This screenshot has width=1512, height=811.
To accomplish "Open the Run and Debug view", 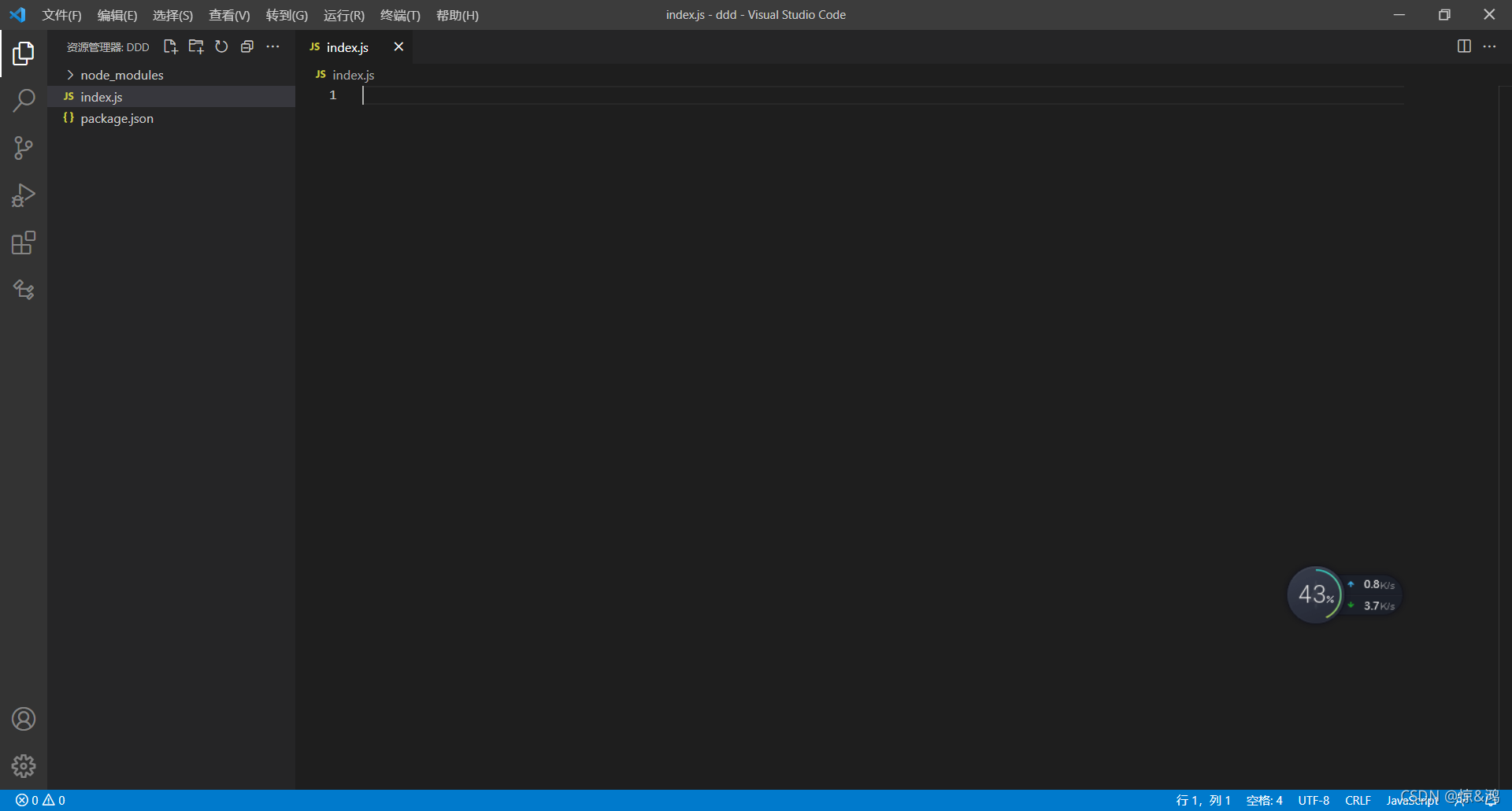I will [24, 195].
